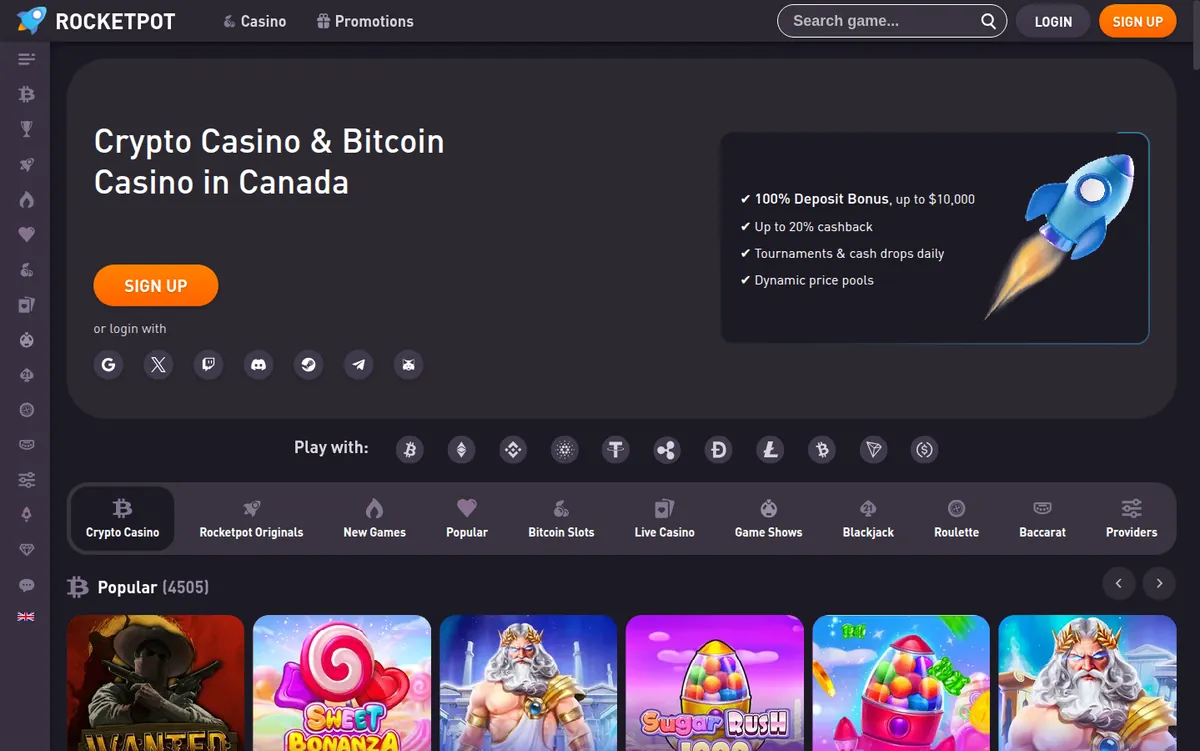Show next Popular games with right arrow

tap(1159, 583)
